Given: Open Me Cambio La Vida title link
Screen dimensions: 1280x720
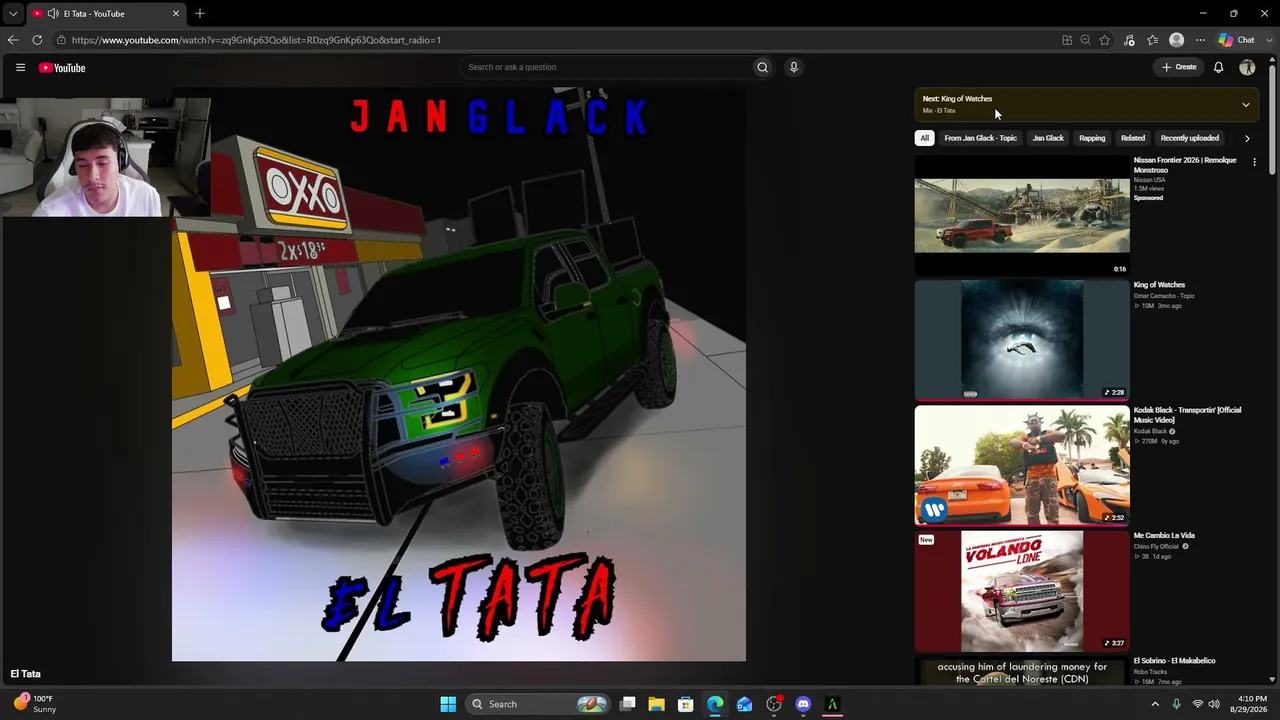Looking at the screenshot, I should click(x=1164, y=536).
